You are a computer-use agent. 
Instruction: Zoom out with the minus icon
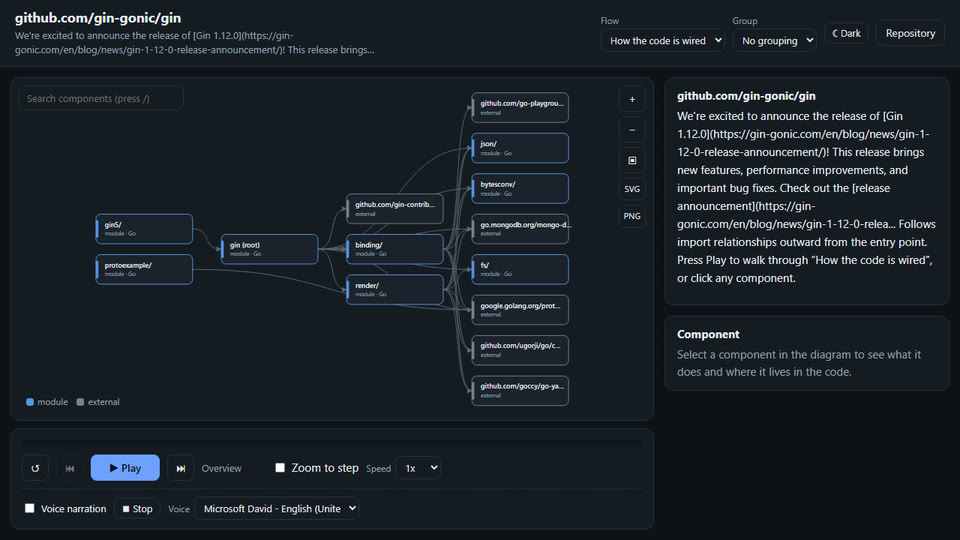pyautogui.click(x=632, y=130)
